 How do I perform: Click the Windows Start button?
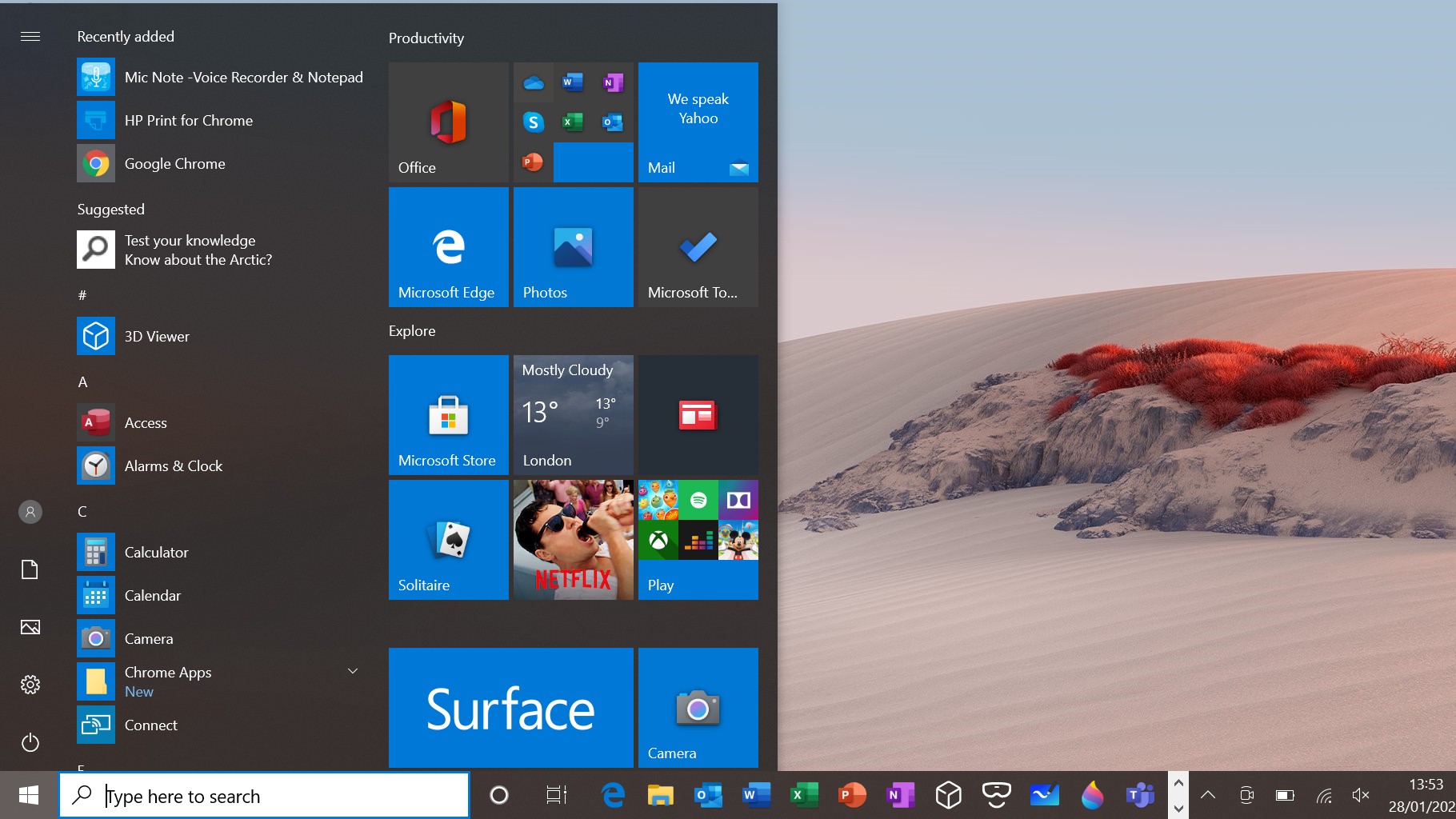pos(29,795)
